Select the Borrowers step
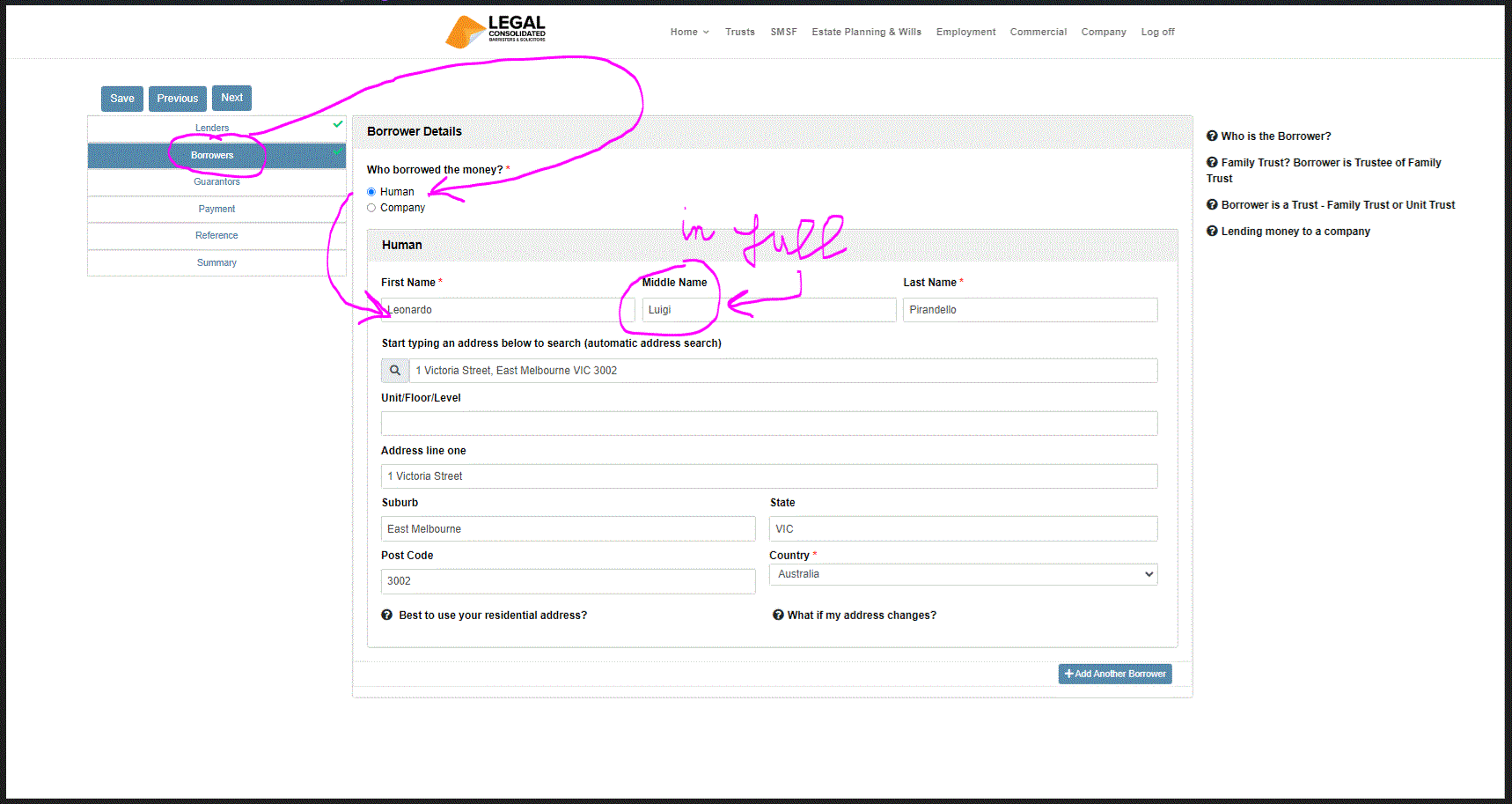Image resolution: width=1512 pixels, height=804 pixels. click(217, 155)
